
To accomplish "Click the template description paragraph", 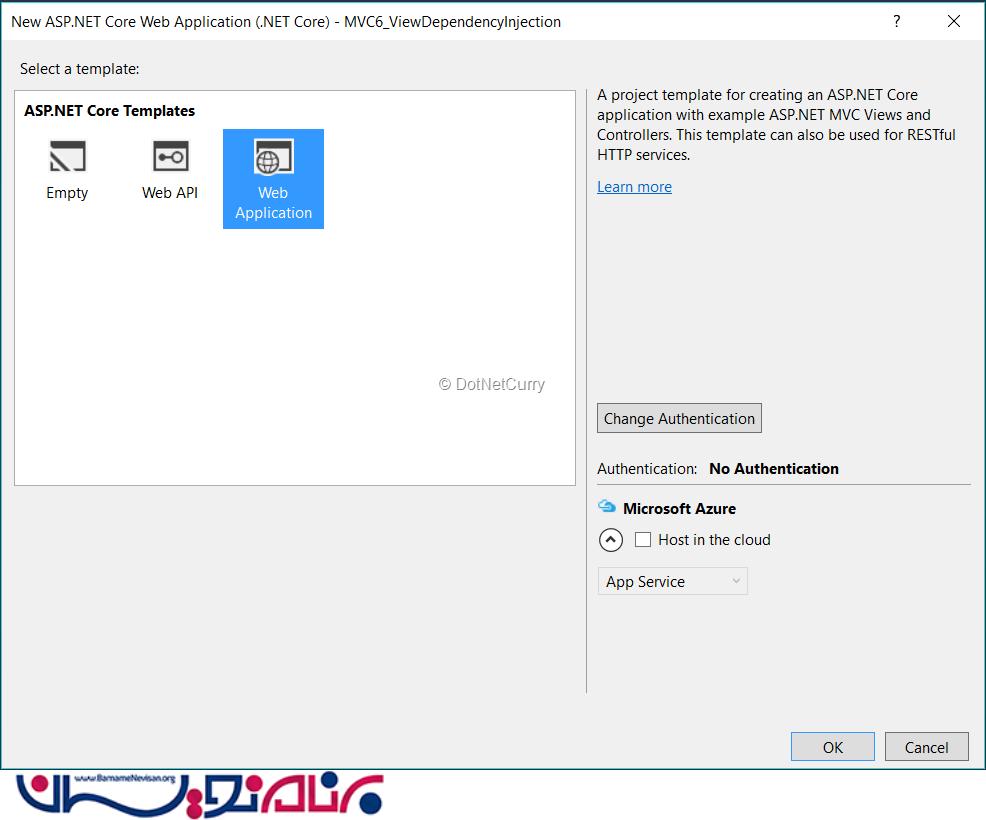I will click(776, 125).
